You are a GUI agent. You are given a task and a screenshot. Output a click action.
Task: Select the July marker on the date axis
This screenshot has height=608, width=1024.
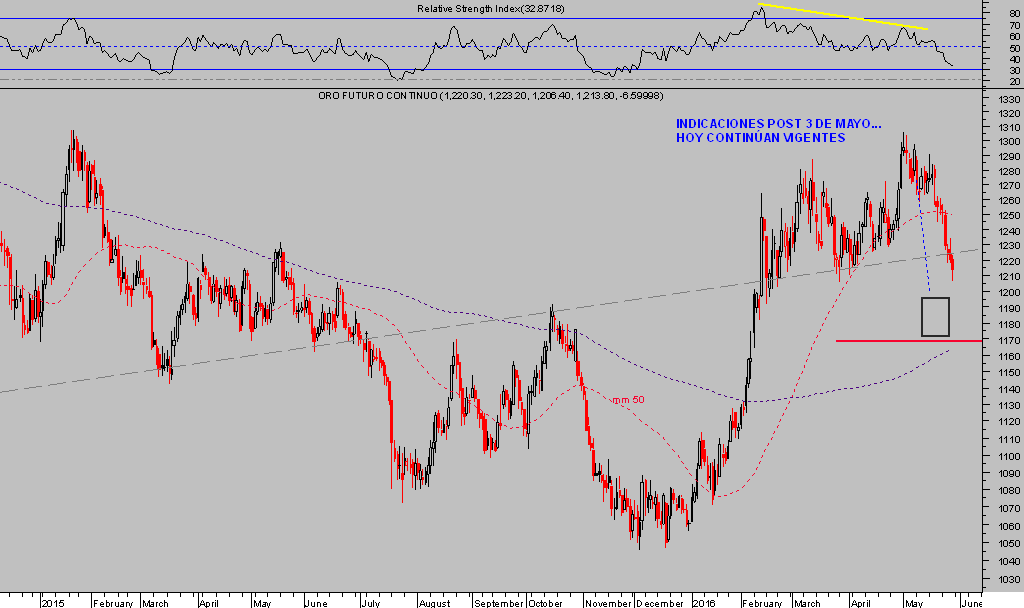[370, 603]
